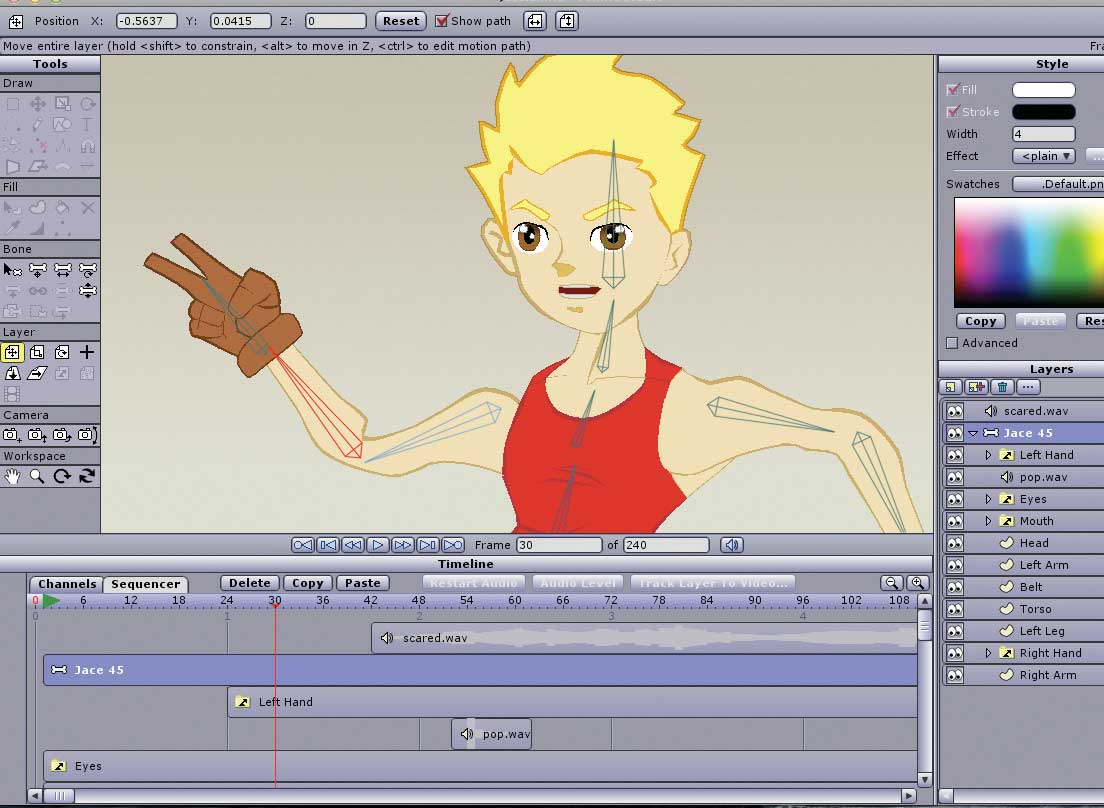Viewport: 1104px width, 808px height.
Task: Uncheck the Show path checkbox
Action: click(x=442, y=20)
